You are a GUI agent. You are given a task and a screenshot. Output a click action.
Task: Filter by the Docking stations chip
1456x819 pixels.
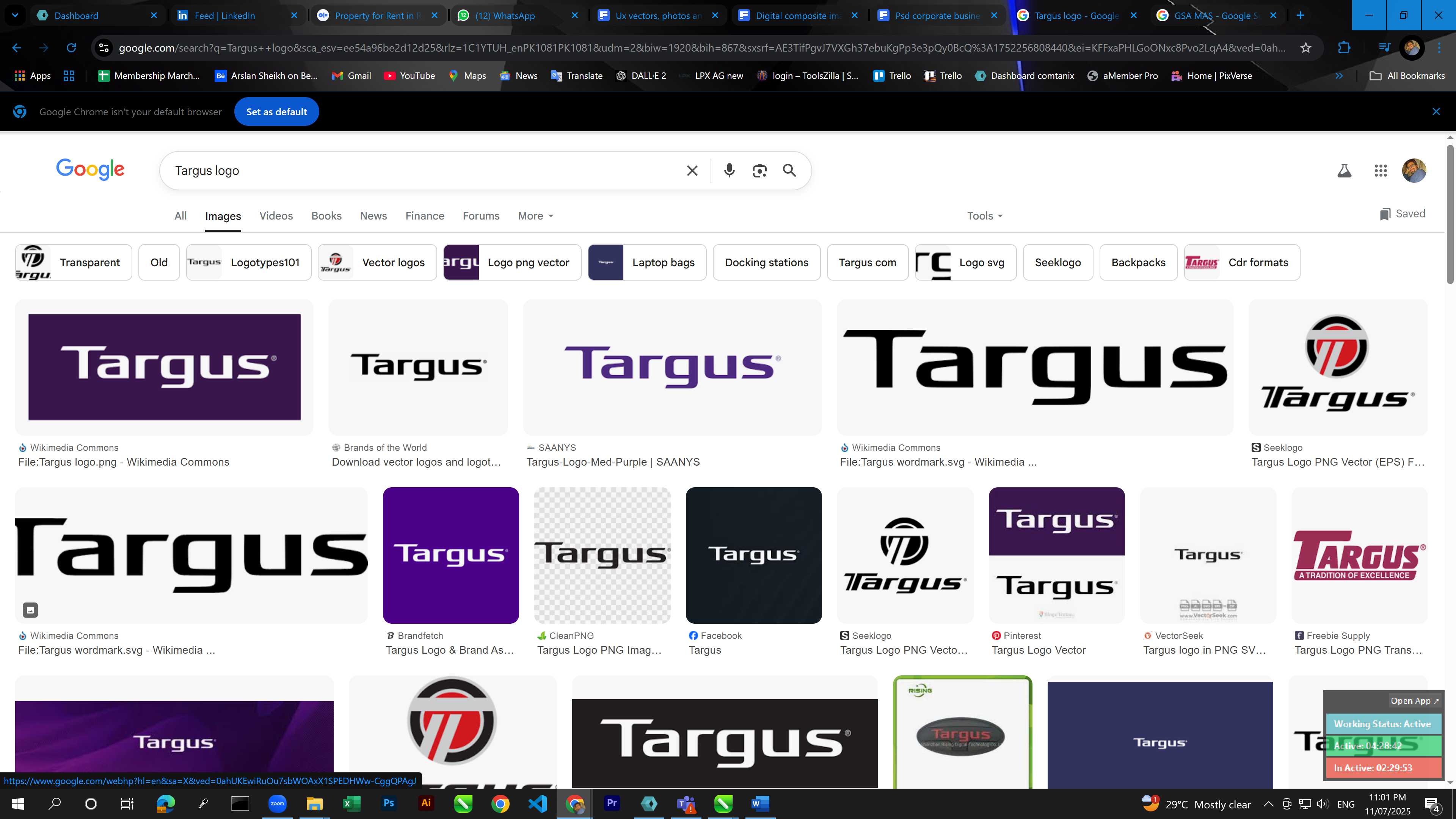point(766,262)
